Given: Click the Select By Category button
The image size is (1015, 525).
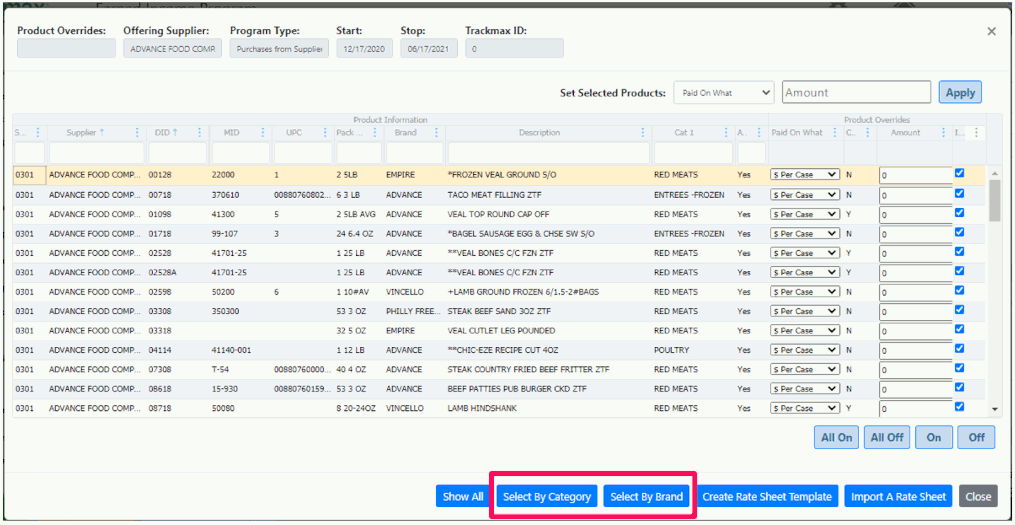Looking at the screenshot, I should 547,497.
